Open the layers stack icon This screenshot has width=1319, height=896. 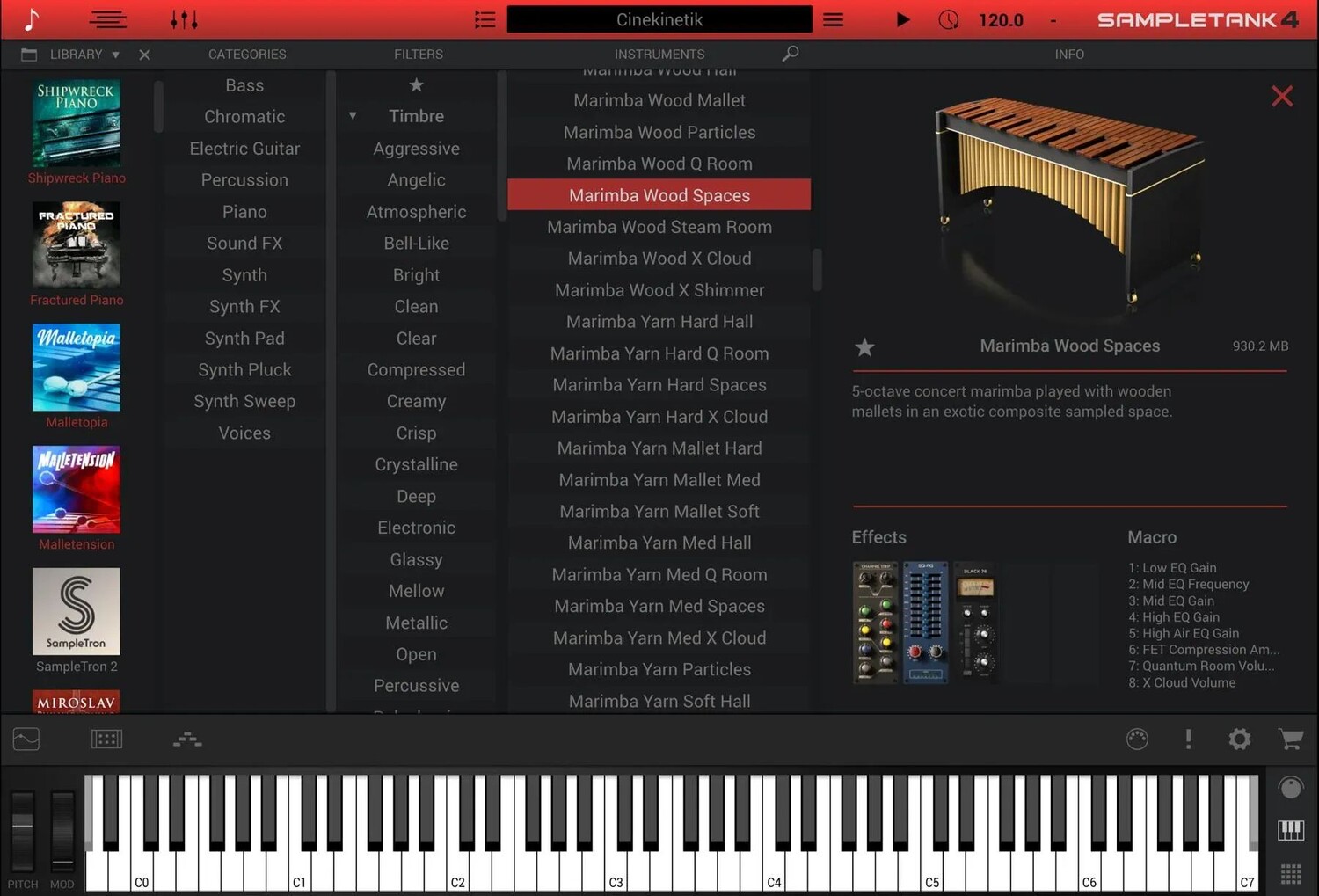187,739
